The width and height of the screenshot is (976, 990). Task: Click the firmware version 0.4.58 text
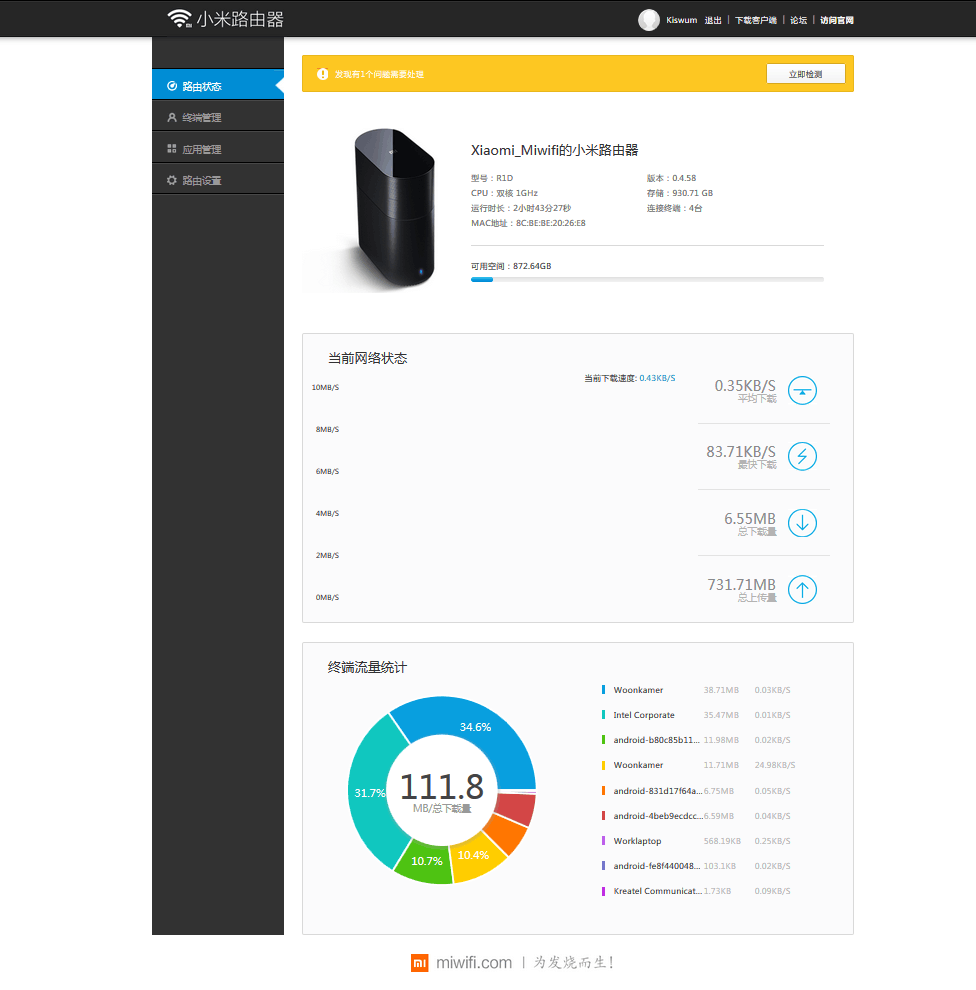tap(684, 178)
